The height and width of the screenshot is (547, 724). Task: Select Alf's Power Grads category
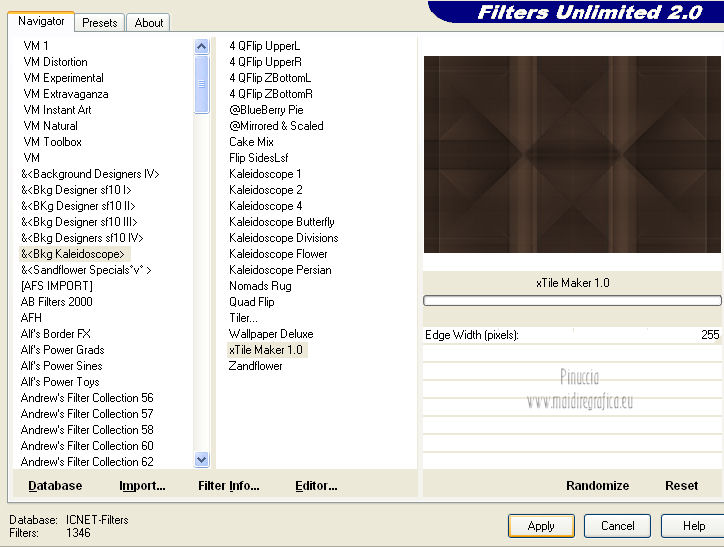pyautogui.click(x=63, y=350)
